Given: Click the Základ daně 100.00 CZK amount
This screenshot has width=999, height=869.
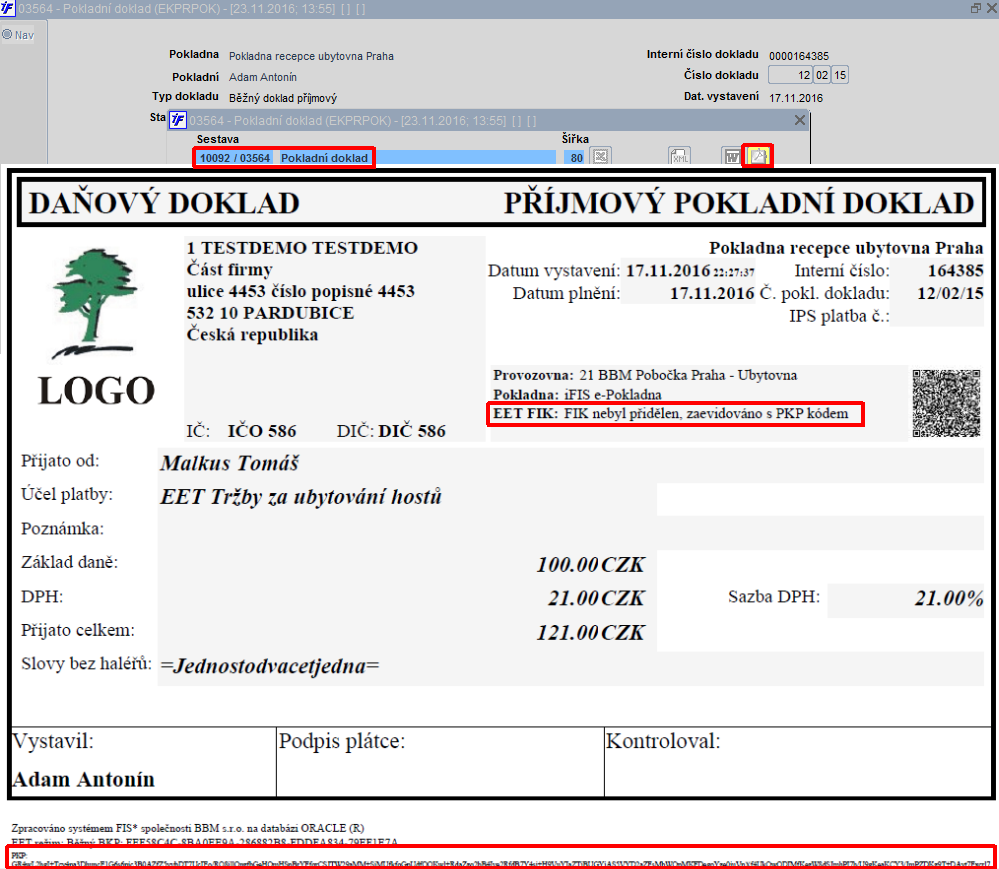Looking at the screenshot, I should (590, 564).
